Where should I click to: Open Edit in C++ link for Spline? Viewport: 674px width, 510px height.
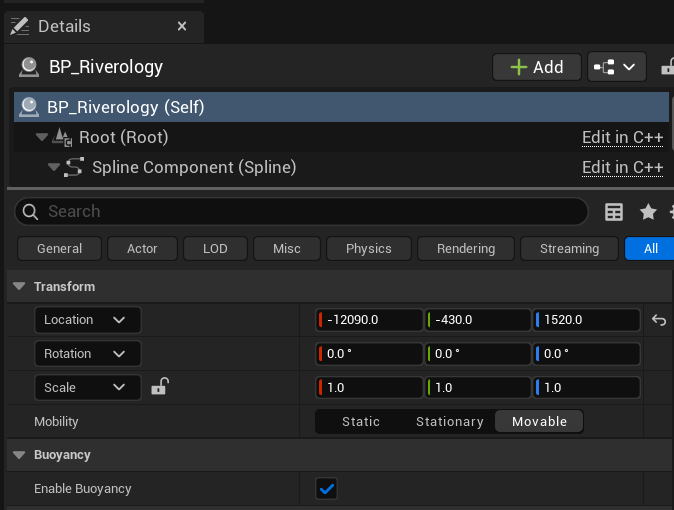tap(622, 168)
